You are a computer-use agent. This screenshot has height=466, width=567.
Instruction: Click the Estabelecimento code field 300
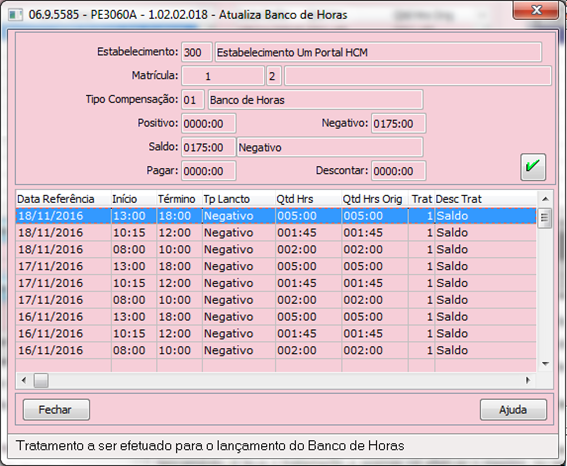[x=197, y=52]
